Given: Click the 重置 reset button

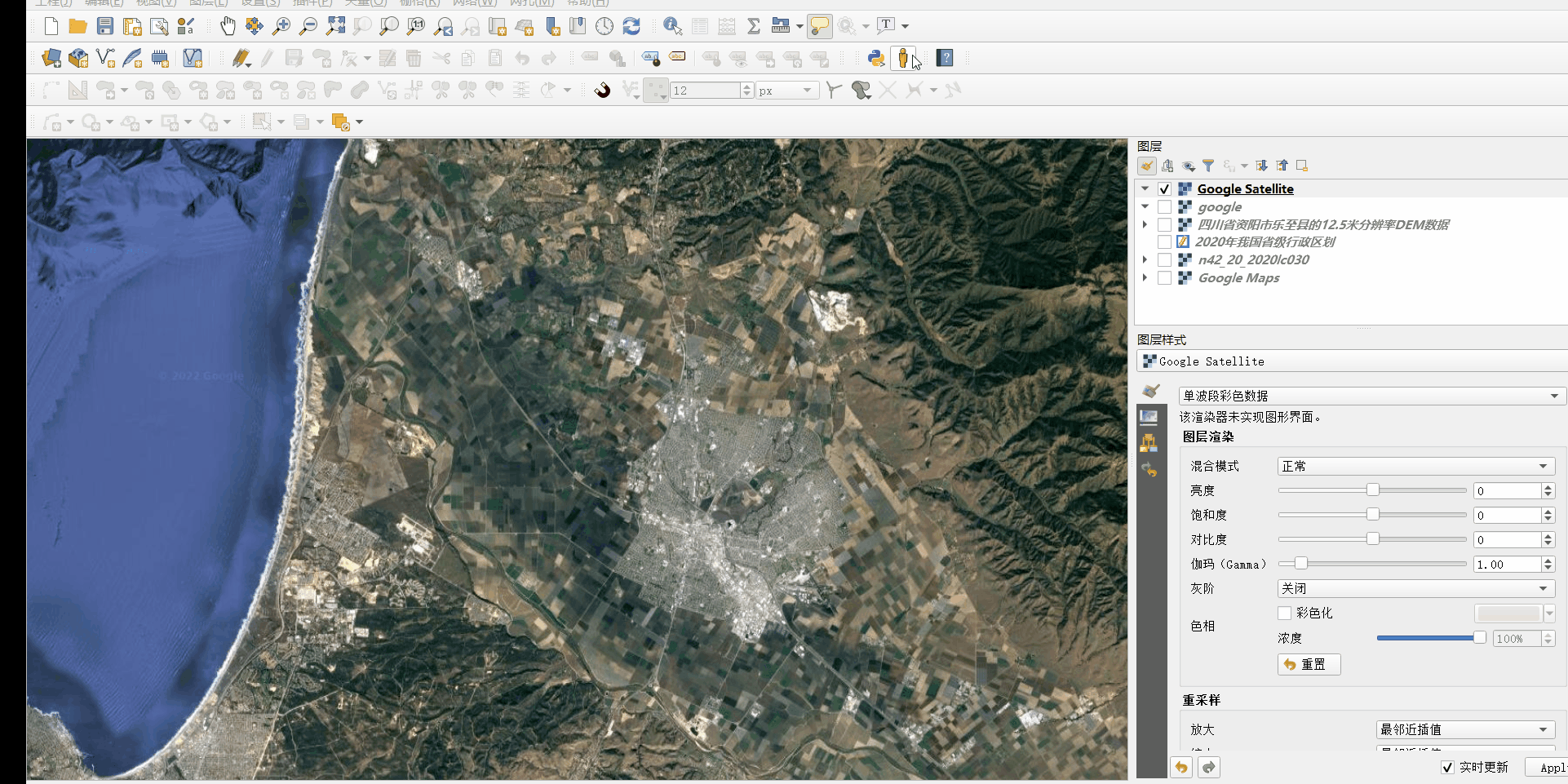Looking at the screenshot, I should (x=1309, y=665).
